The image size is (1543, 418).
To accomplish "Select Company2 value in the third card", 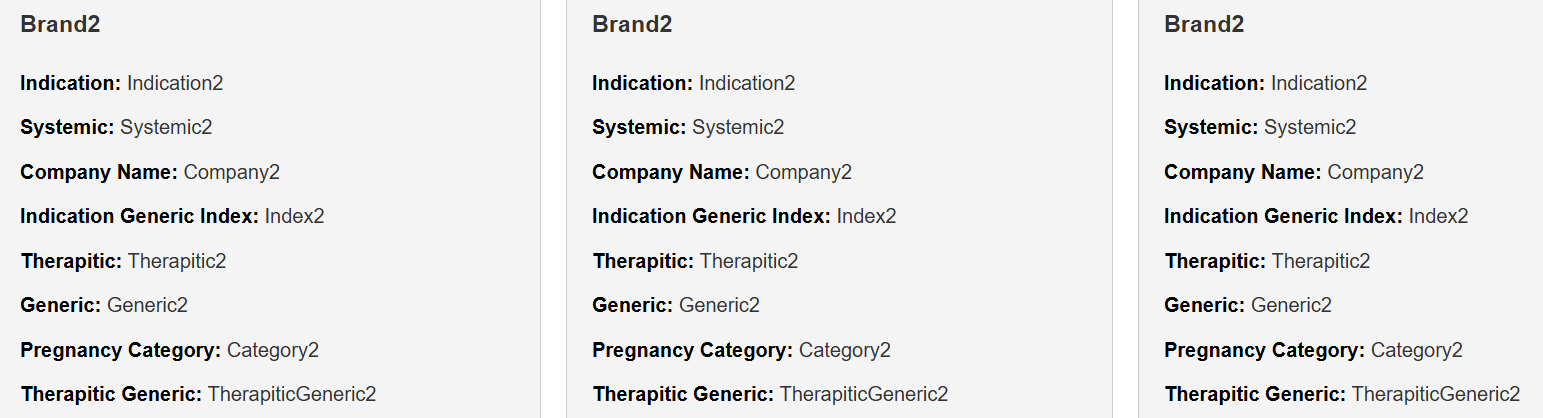I will (x=1375, y=172).
